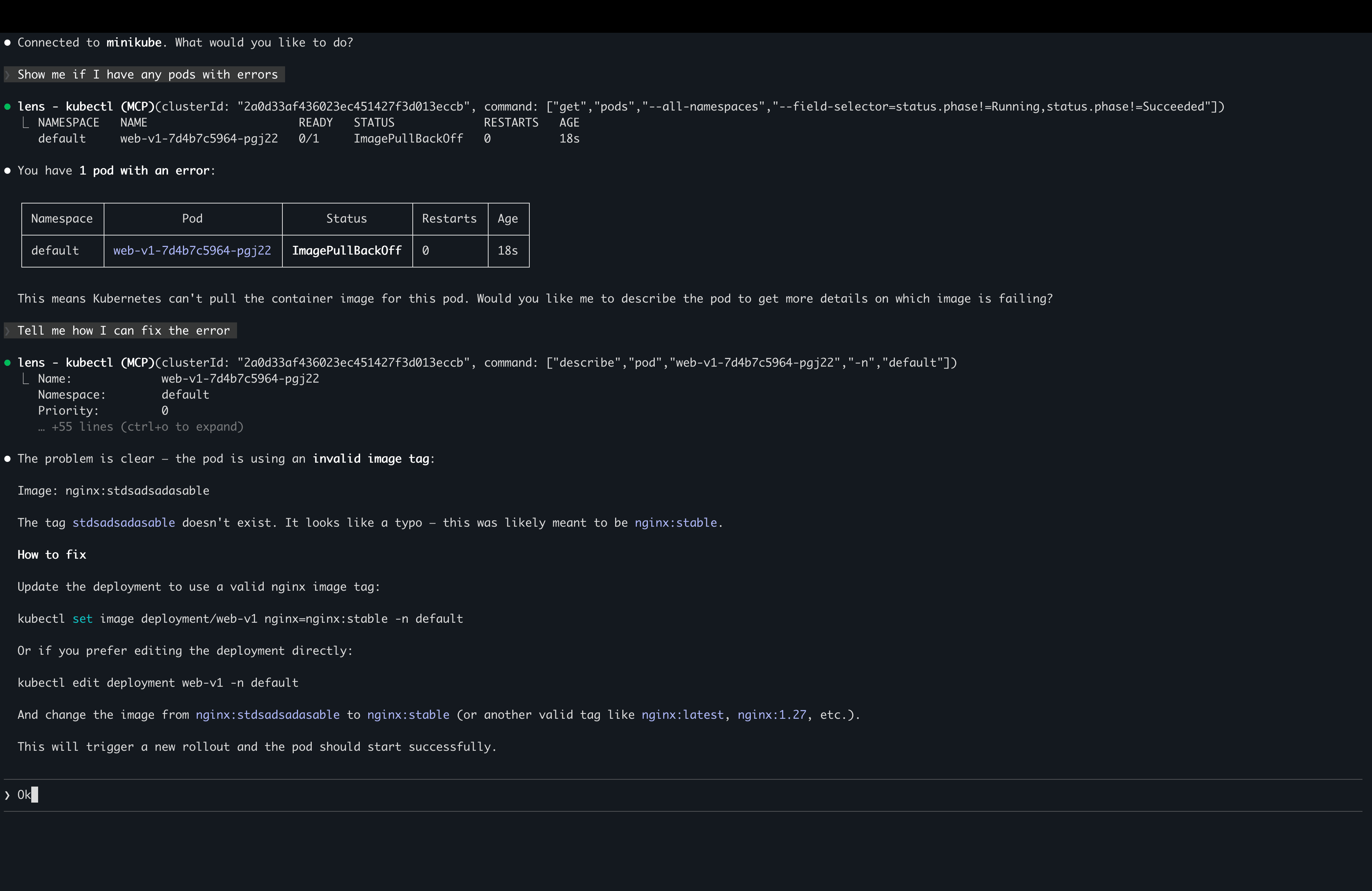
Task: Click the green status dot beside get pods command
Action: (x=8, y=107)
